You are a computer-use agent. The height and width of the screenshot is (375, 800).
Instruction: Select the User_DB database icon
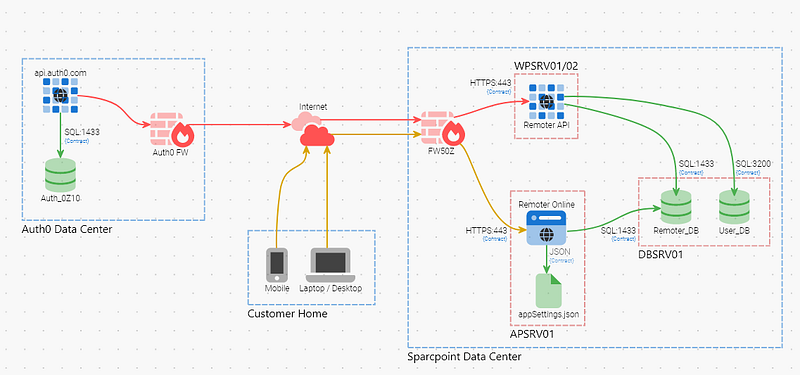click(734, 208)
